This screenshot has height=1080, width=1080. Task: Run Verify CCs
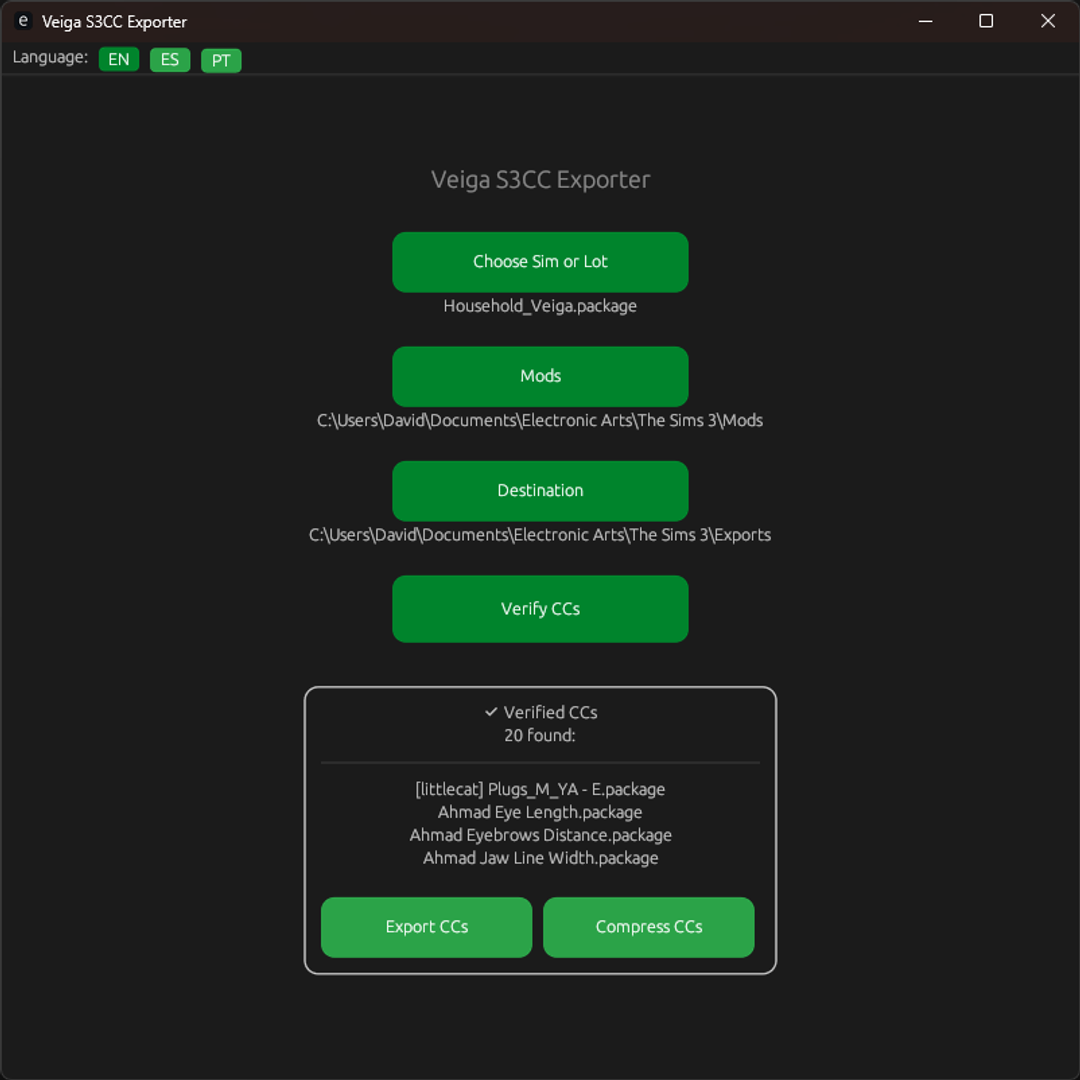[x=540, y=608]
